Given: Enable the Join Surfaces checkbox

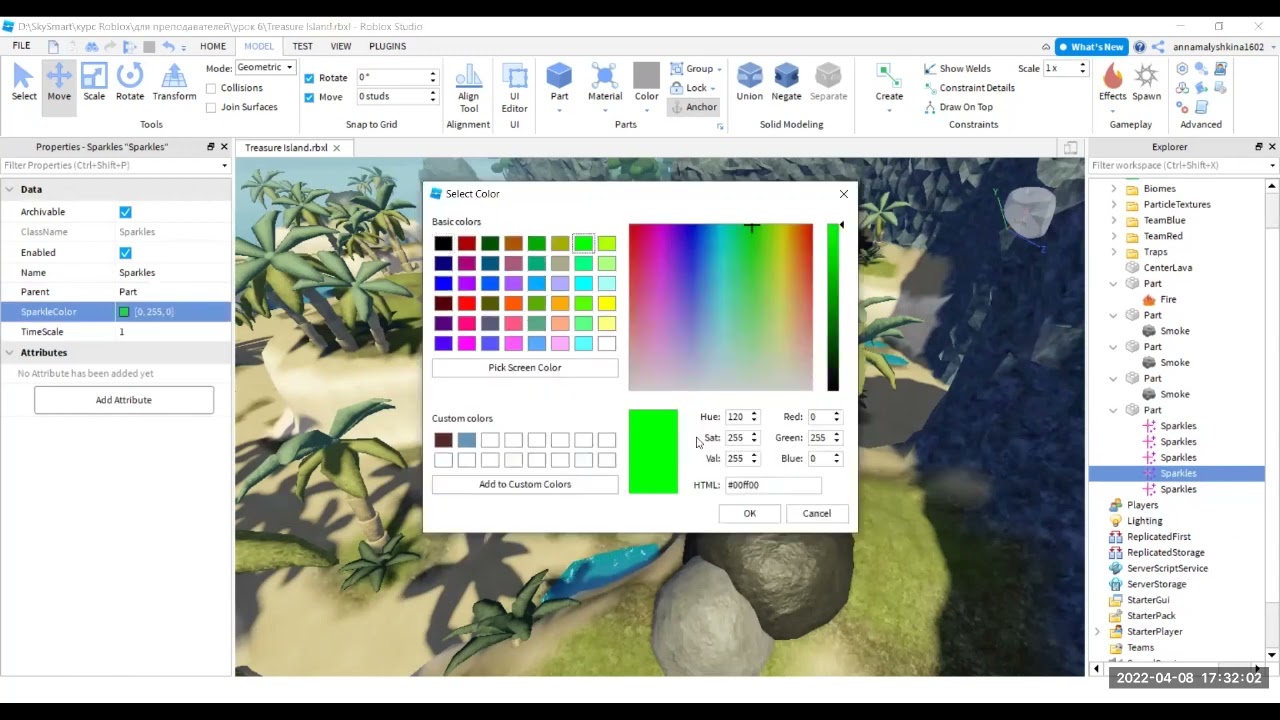Looking at the screenshot, I should click(x=211, y=107).
